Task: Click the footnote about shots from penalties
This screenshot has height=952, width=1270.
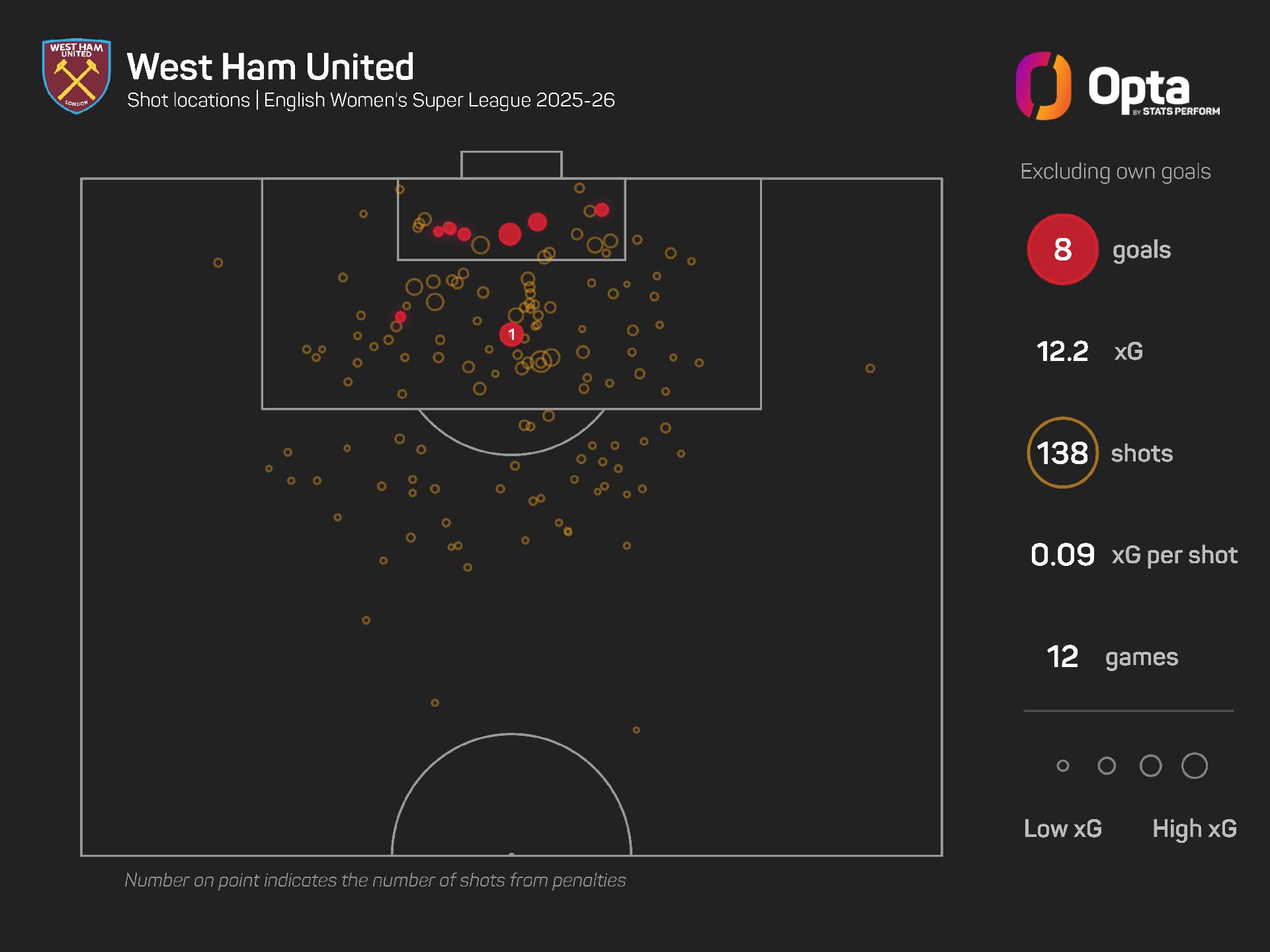Action: point(375,880)
